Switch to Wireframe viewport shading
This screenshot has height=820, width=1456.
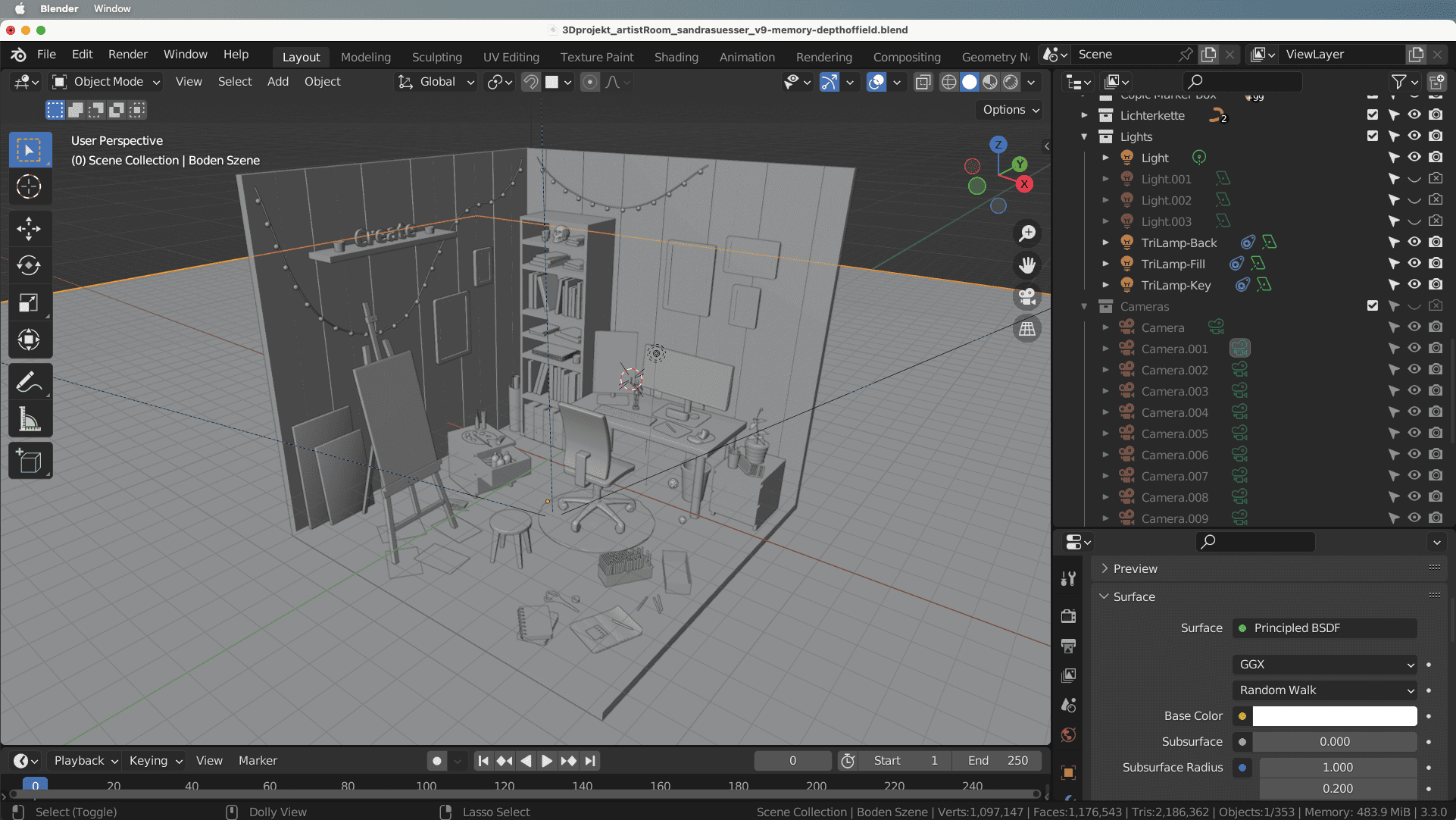[x=948, y=82]
